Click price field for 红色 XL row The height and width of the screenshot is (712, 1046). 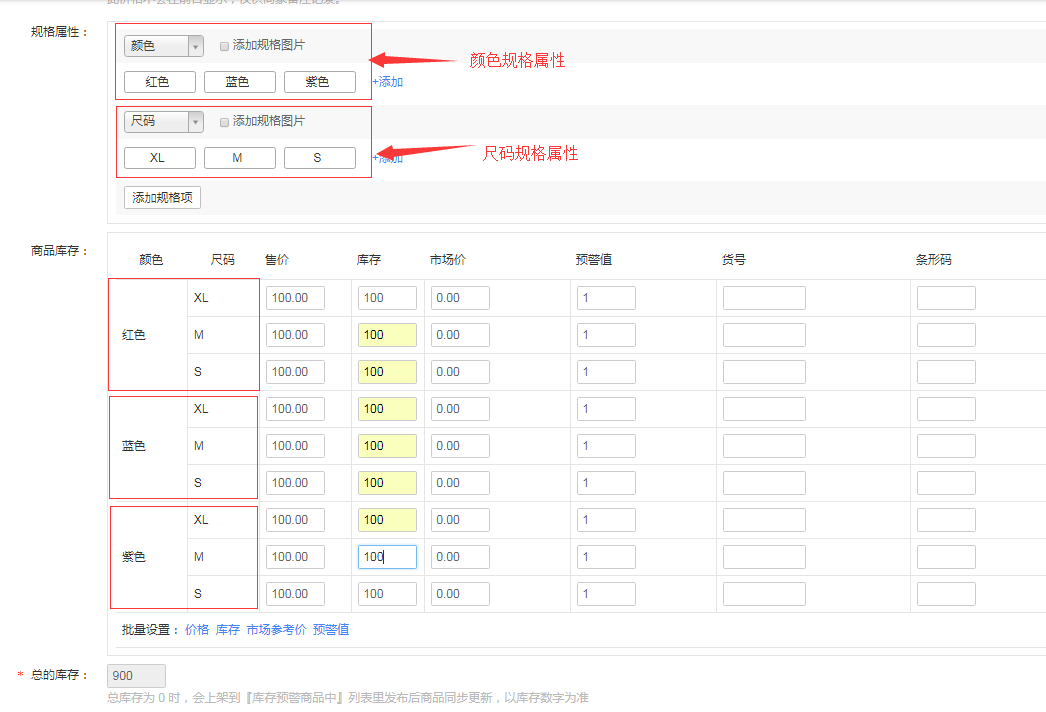pos(296,298)
